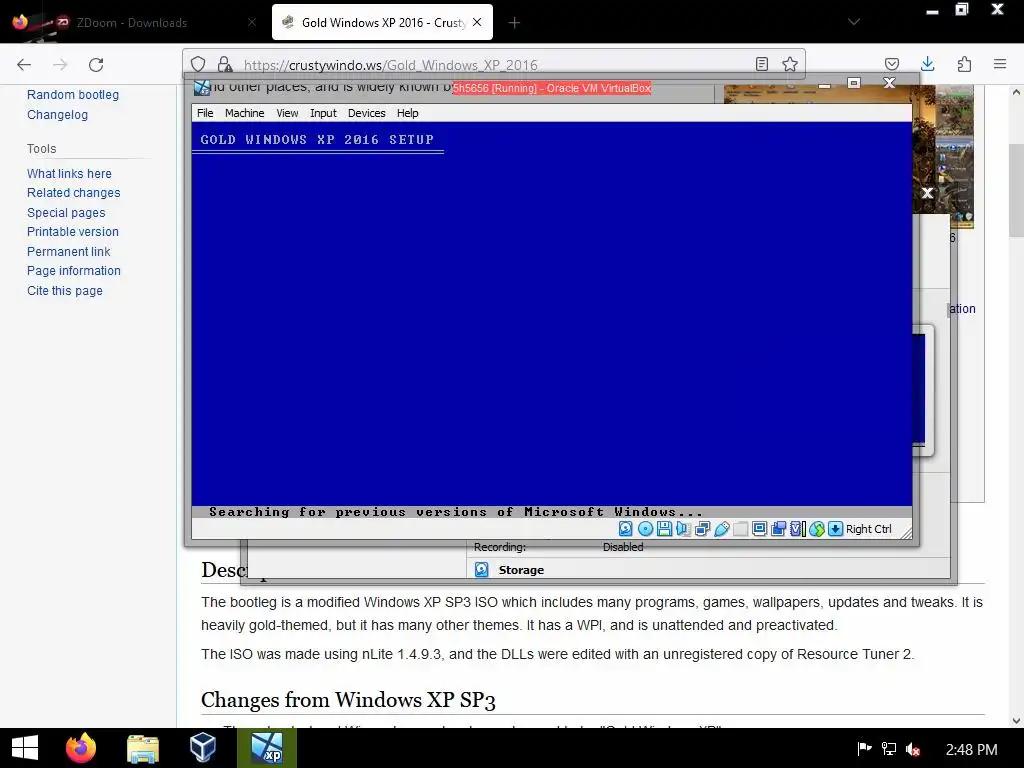1024x768 pixels.
Task: Click the tracking protection shield icon
Action: pyautogui.click(x=199, y=64)
